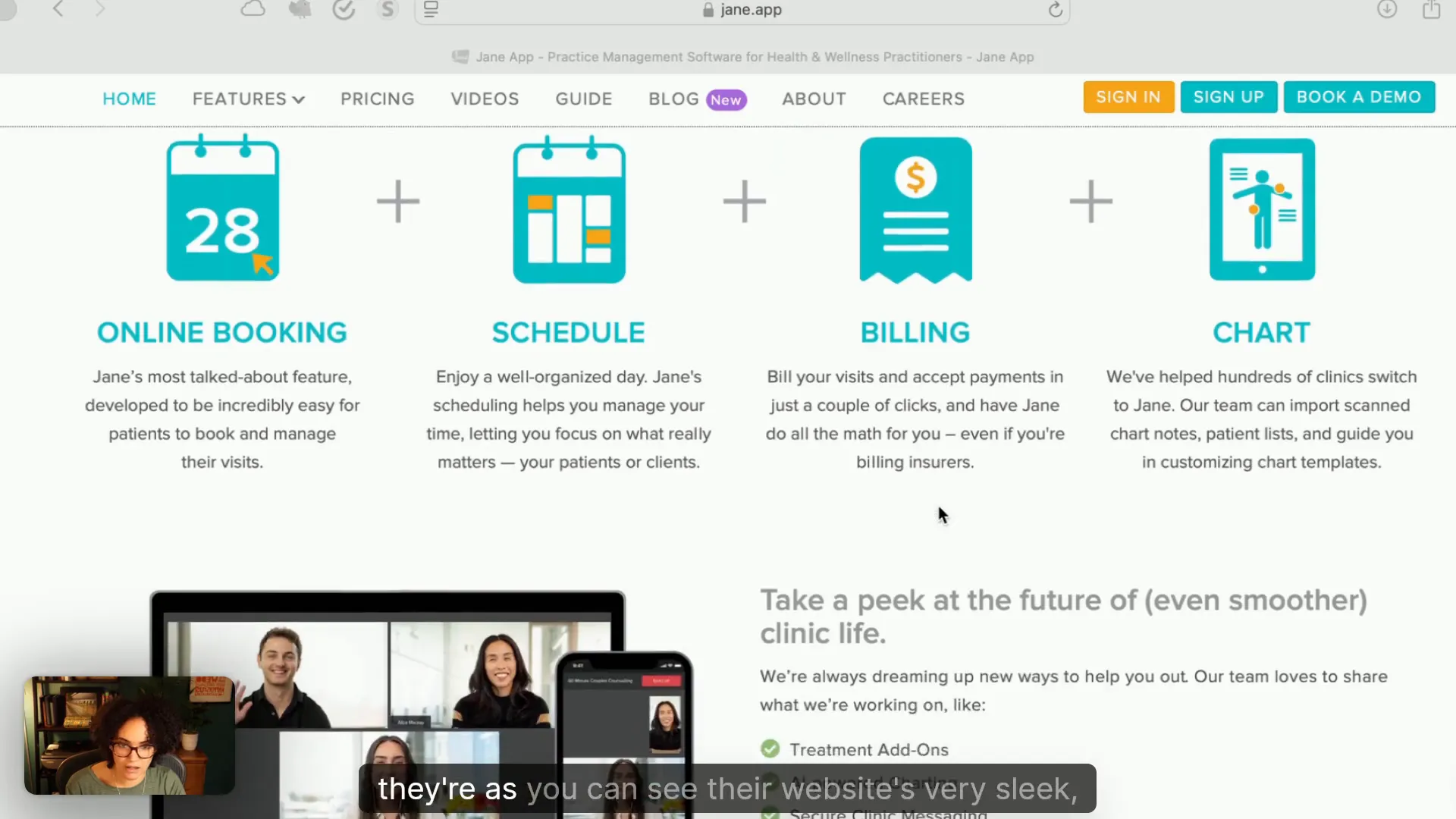Screen dimensions: 1456x819
Task: Click the video call laptop image
Action: point(388,704)
